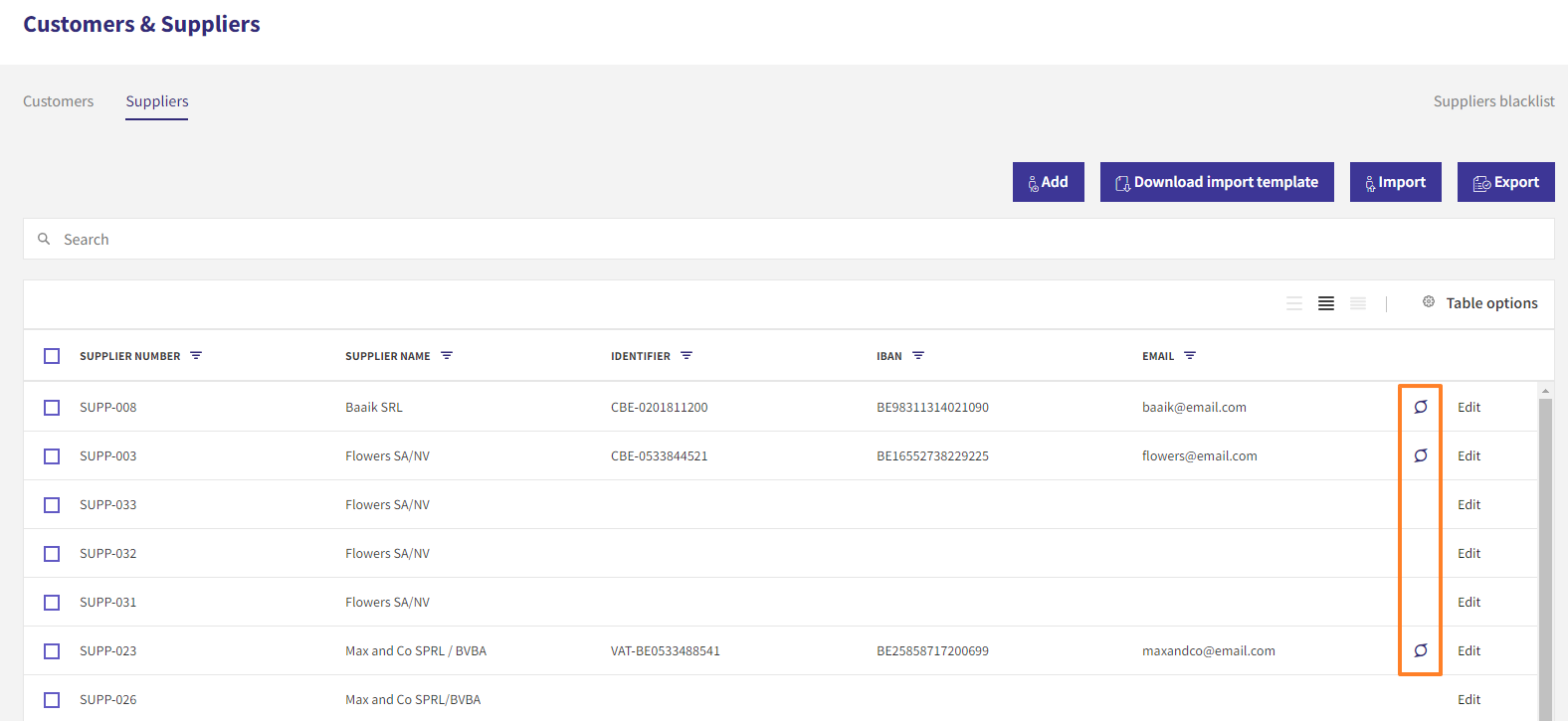Click email maxandco@email.com
The width and height of the screenshot is (1568, 721).
tap(1209, 650)
